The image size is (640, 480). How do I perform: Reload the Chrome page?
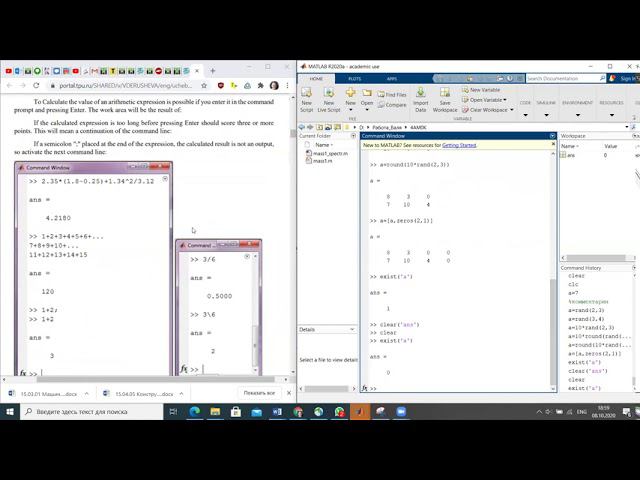(x=36, y=85)
